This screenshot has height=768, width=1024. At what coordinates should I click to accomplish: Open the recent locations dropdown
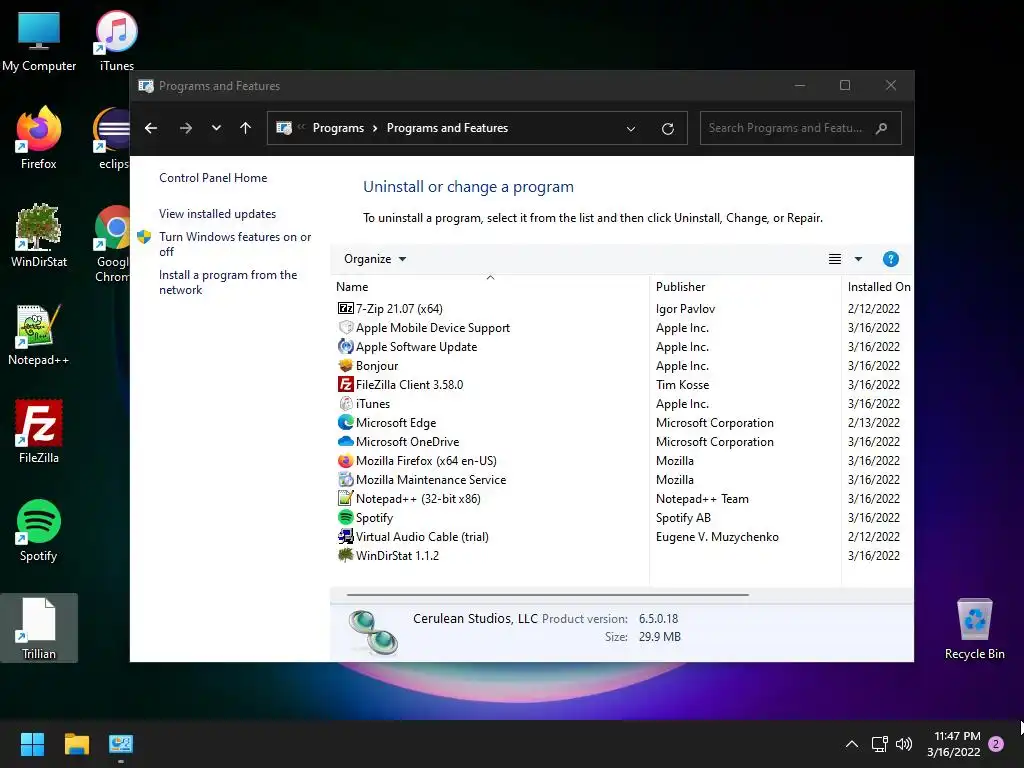(216, 128)
